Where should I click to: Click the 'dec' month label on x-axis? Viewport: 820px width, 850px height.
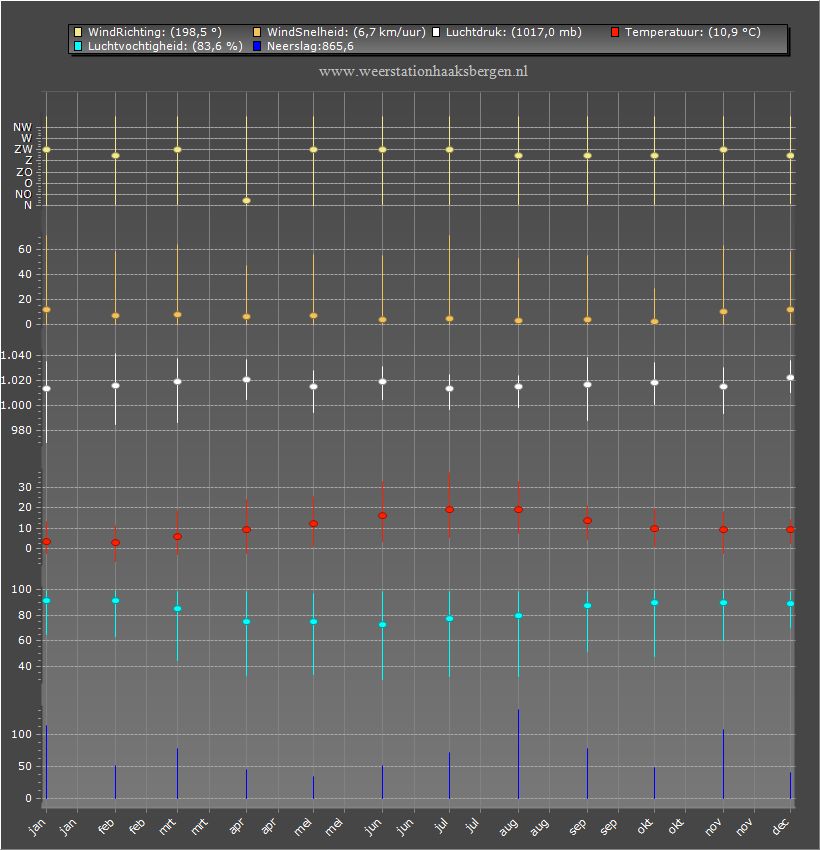tap(780, 826)
